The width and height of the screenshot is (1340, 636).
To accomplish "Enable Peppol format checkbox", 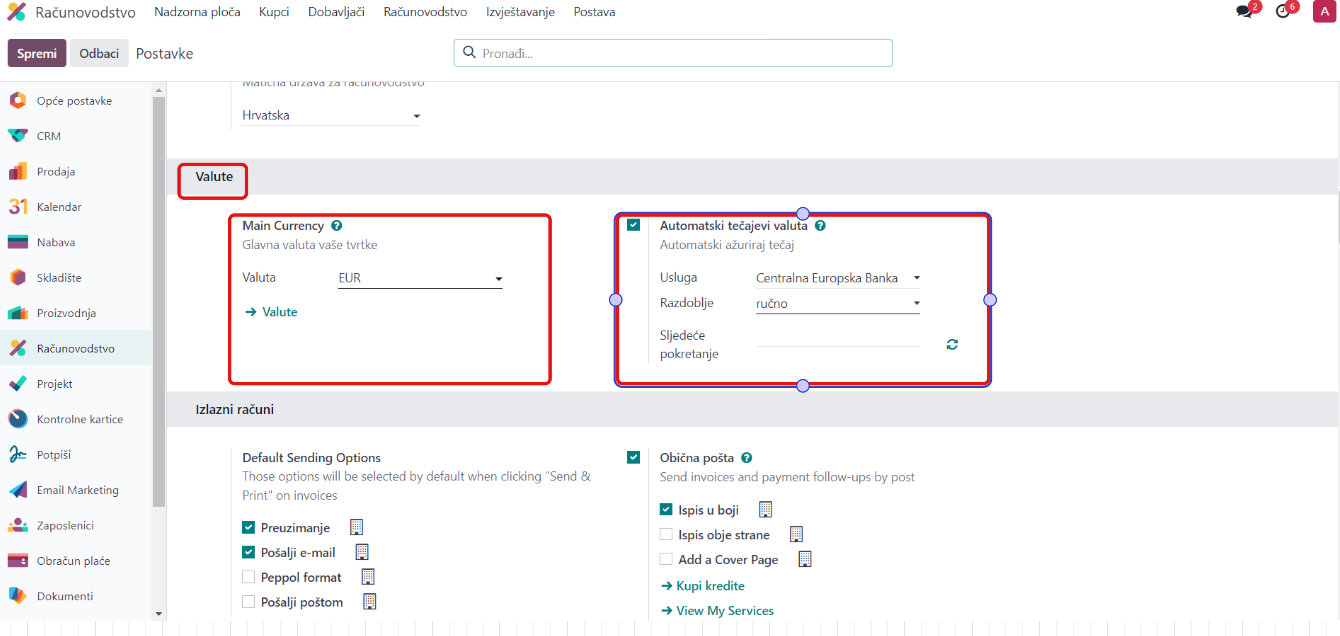I will [x=249, y=577].
